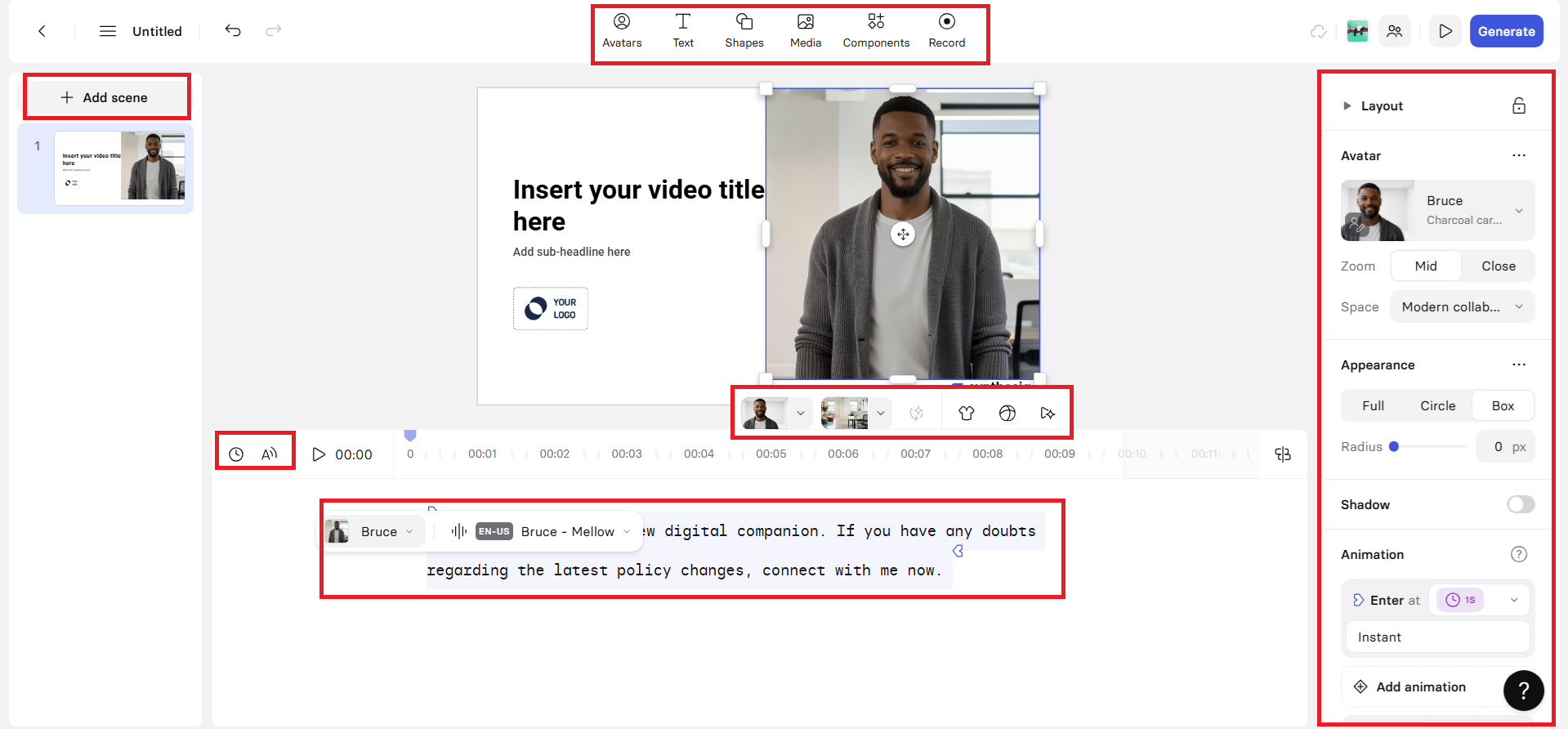This screenshot has width=1568, height=729.
Task: Click the timeline playhead marker
Action: coord(410,436)
